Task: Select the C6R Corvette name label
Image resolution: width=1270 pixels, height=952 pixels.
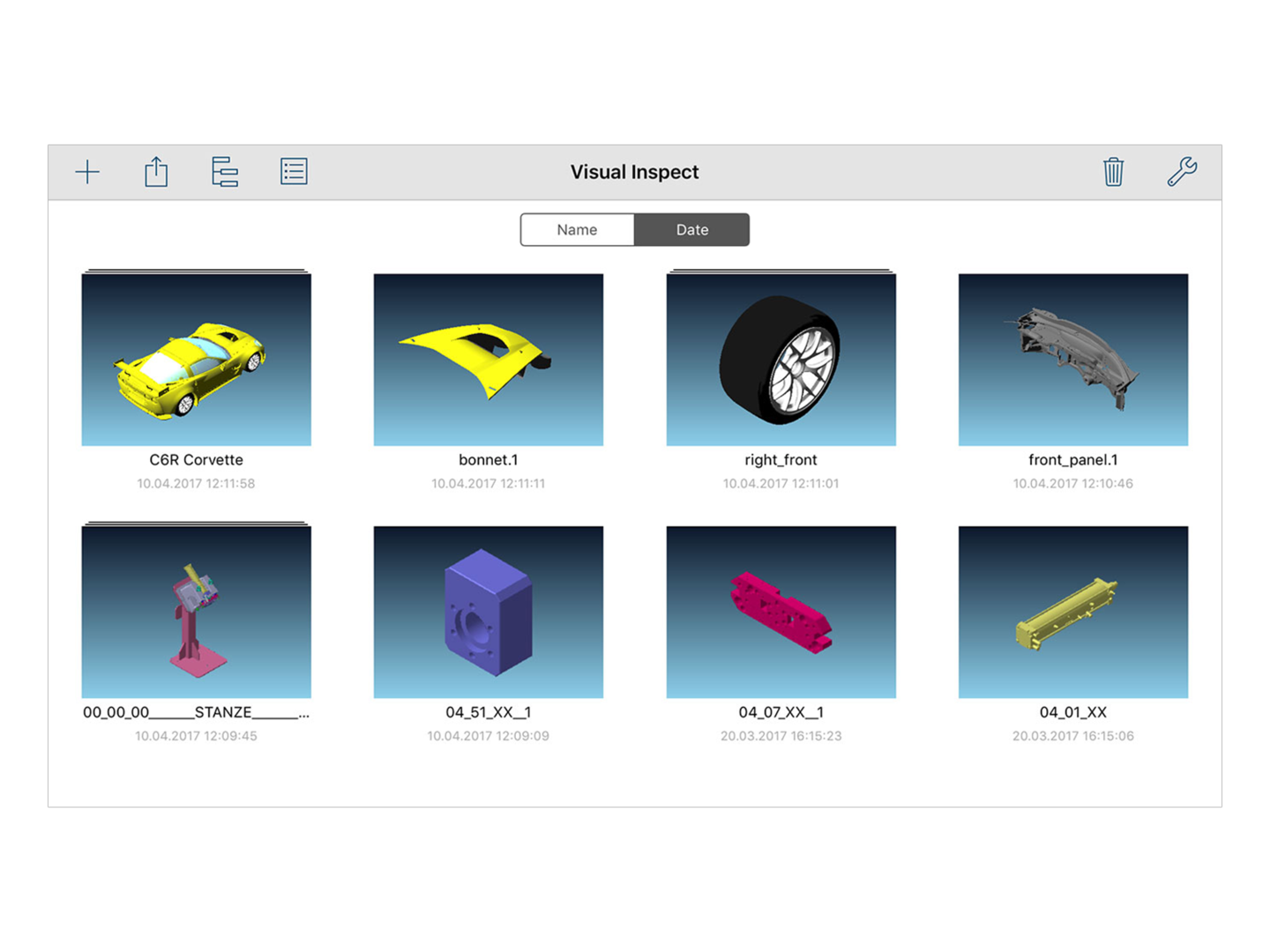Action: [x=196, y=459]
